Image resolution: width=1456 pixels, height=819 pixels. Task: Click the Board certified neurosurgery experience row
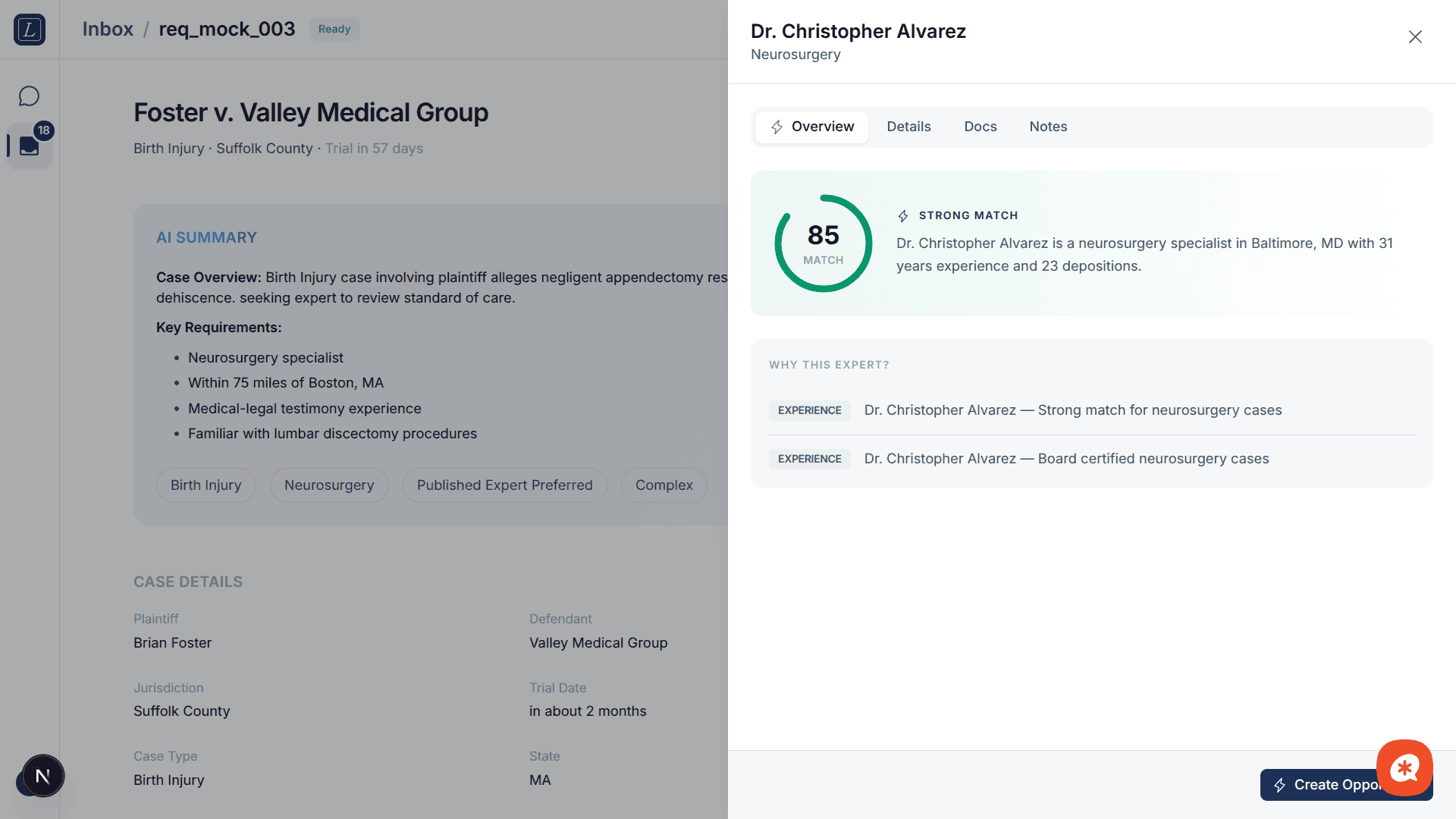1065,459
